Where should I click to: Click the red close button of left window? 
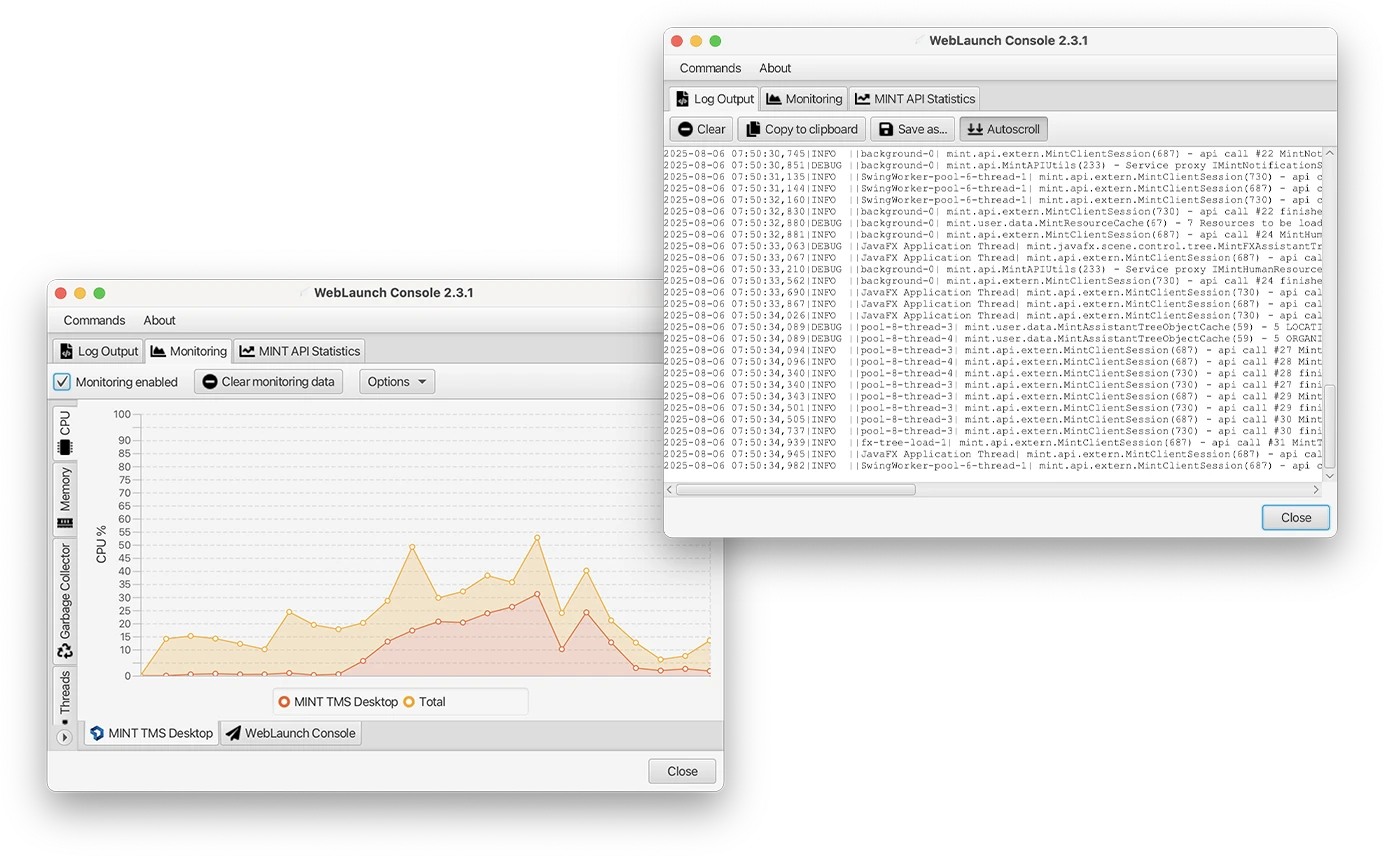tap(60, 293)
